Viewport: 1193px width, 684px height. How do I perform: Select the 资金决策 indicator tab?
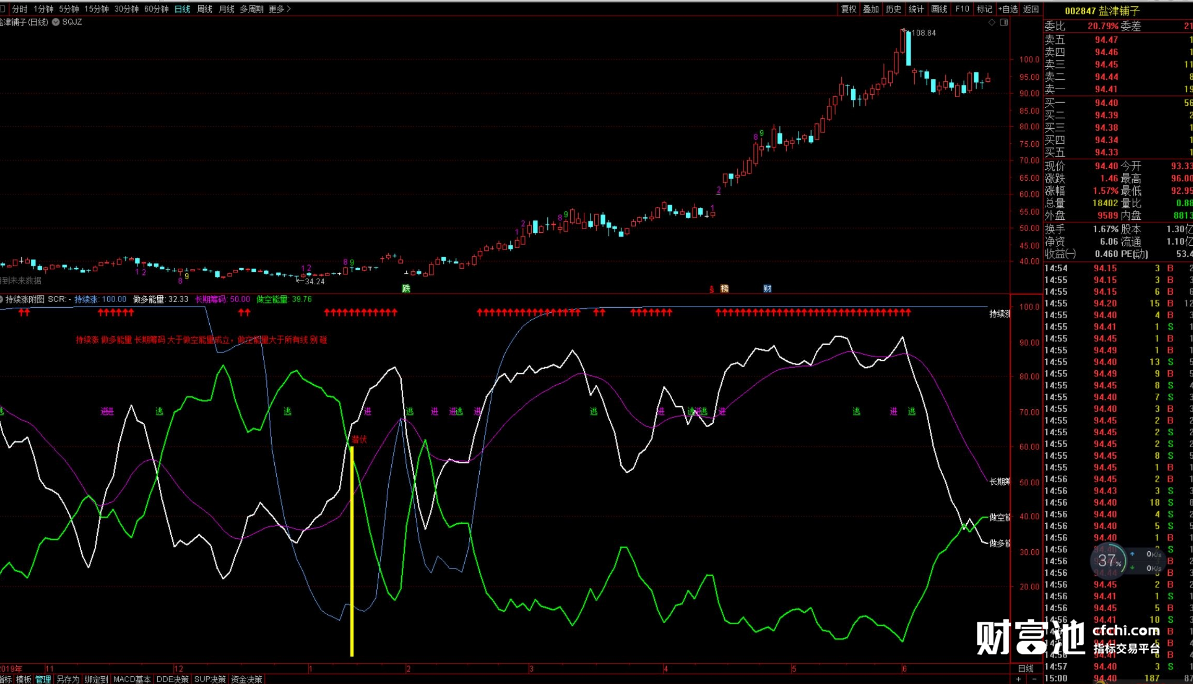247,679
